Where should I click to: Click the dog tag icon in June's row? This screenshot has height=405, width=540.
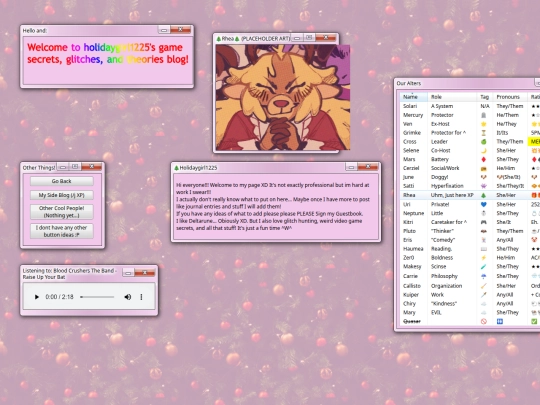click(484, 177)
